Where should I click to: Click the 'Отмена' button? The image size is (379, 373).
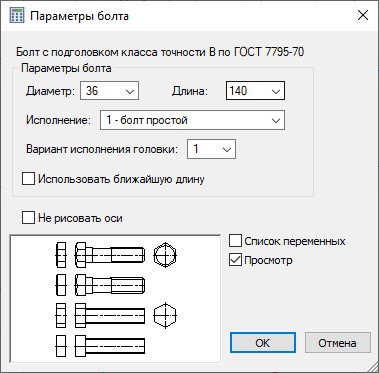click(337, 343)
